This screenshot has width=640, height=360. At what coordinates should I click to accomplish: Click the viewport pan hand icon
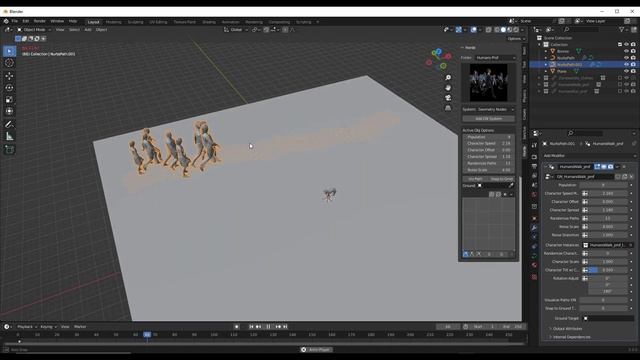click(x=448, y=88)
